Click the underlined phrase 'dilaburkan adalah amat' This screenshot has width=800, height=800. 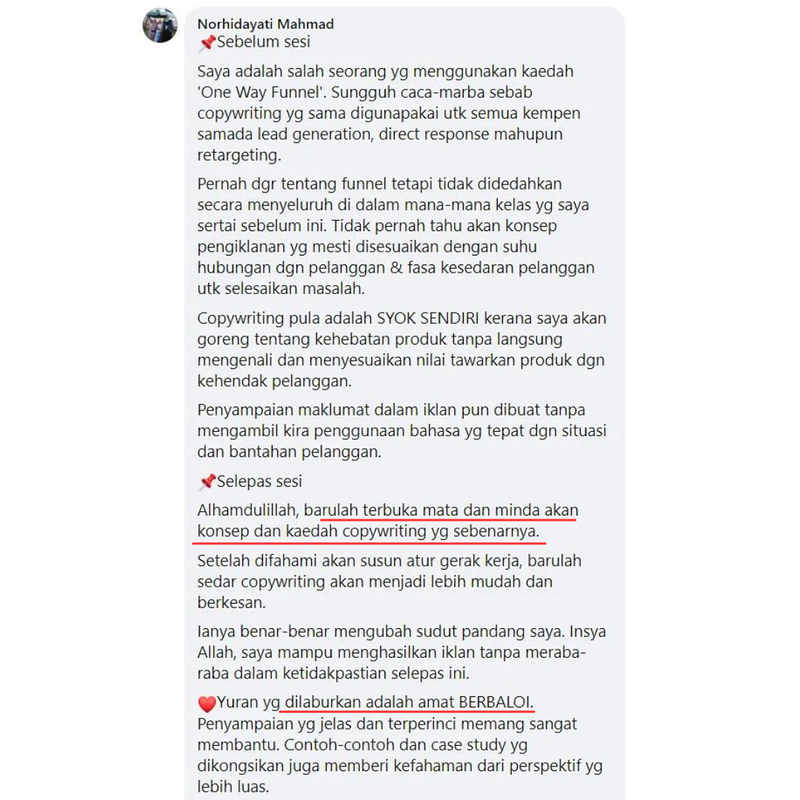click(x=369, y=703)
